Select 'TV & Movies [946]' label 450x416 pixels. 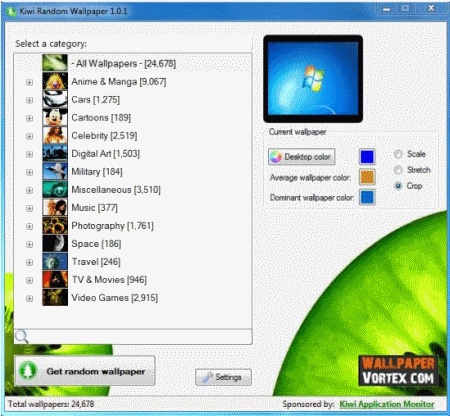coord(109,280)
